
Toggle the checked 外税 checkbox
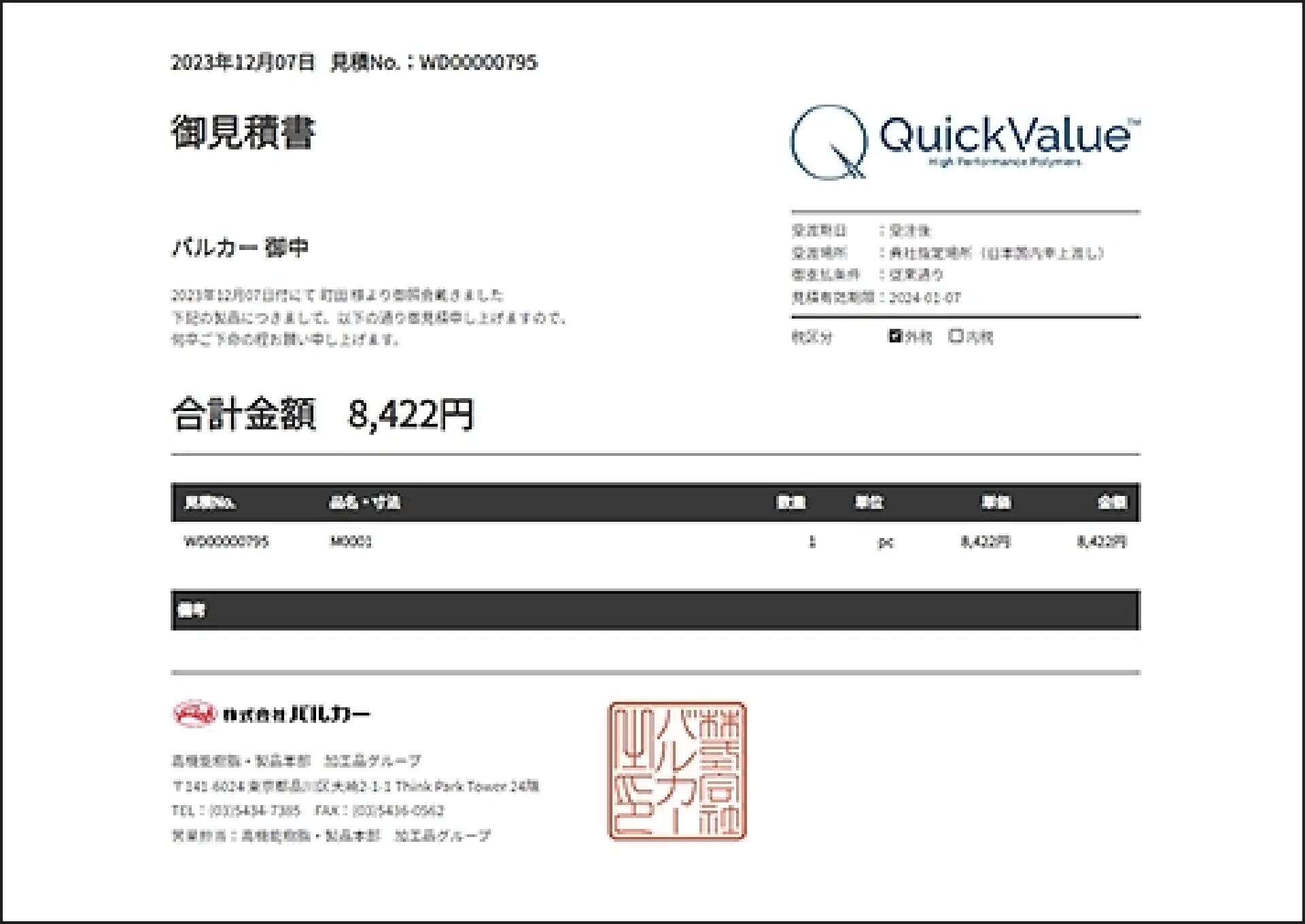tap(895, 336)
